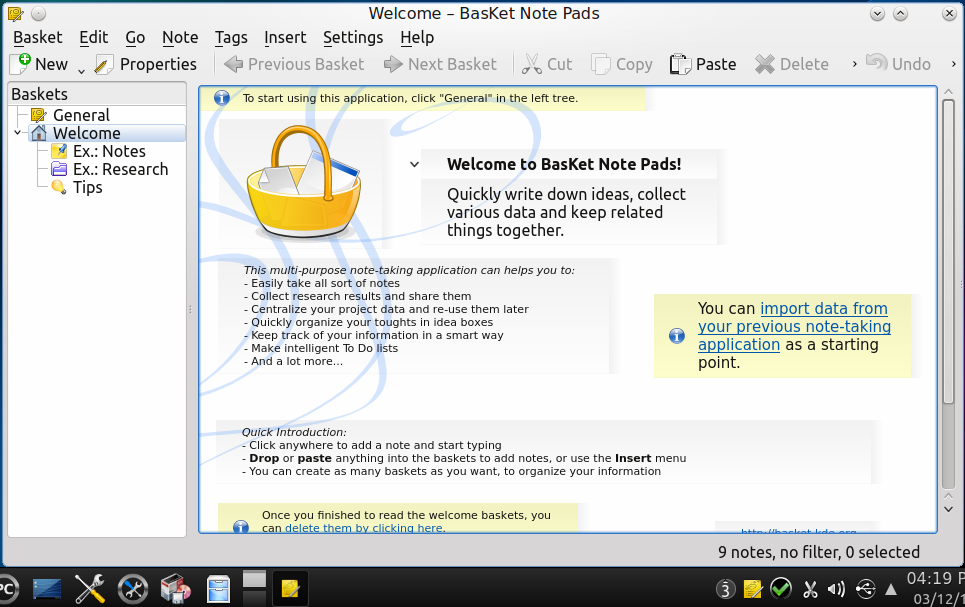Click the '9 notes, no filter' status text
This screenshot has width=965, height=607.
pos(819,552)
